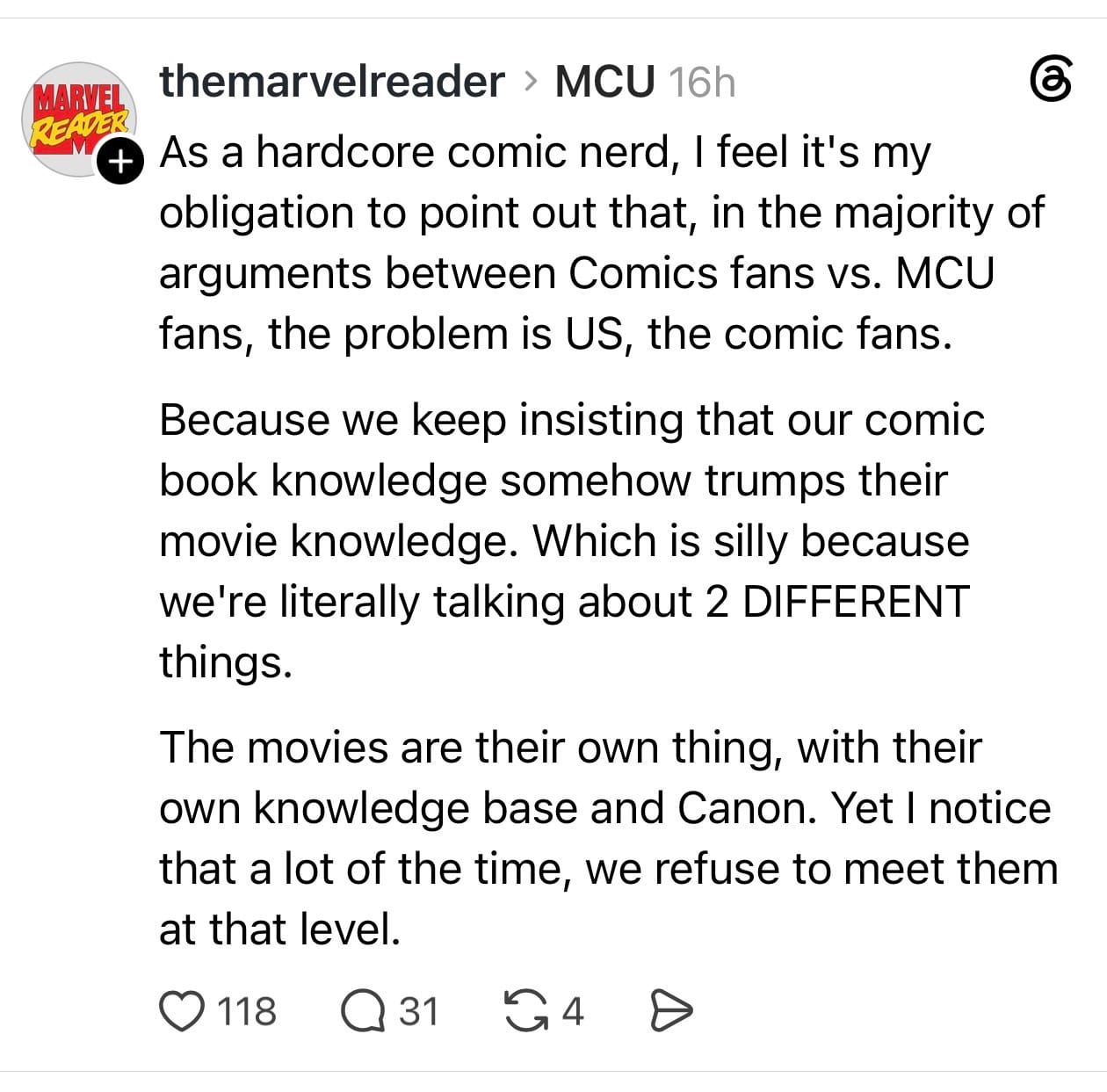Open the Marvel Reader profile picture
This screenshot has height=1092, width=1107.
click(x=80, y=119)
